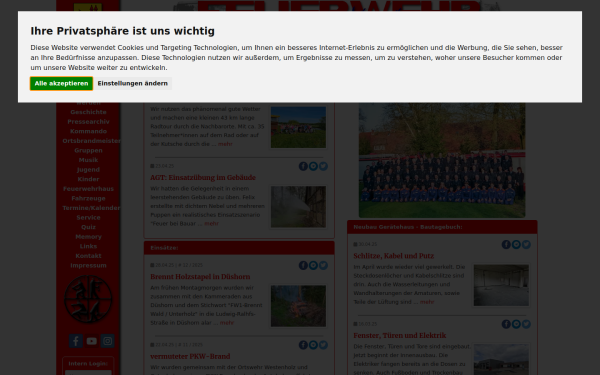Screen dimensions: 600x375
Task: Share 'Fenster, Türen und Elektrik' on Facebook
Action: pos(506,324)
